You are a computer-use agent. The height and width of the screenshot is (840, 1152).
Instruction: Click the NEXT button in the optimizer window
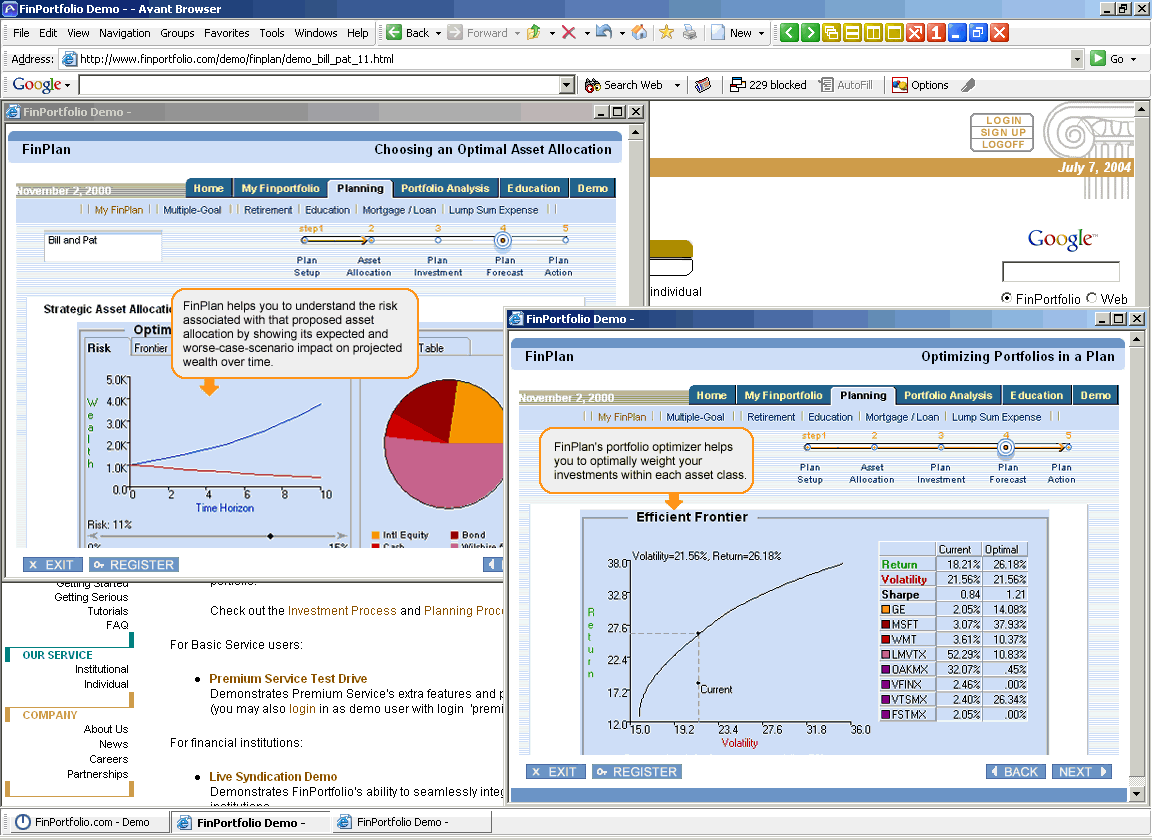[x=1081, y=771]
